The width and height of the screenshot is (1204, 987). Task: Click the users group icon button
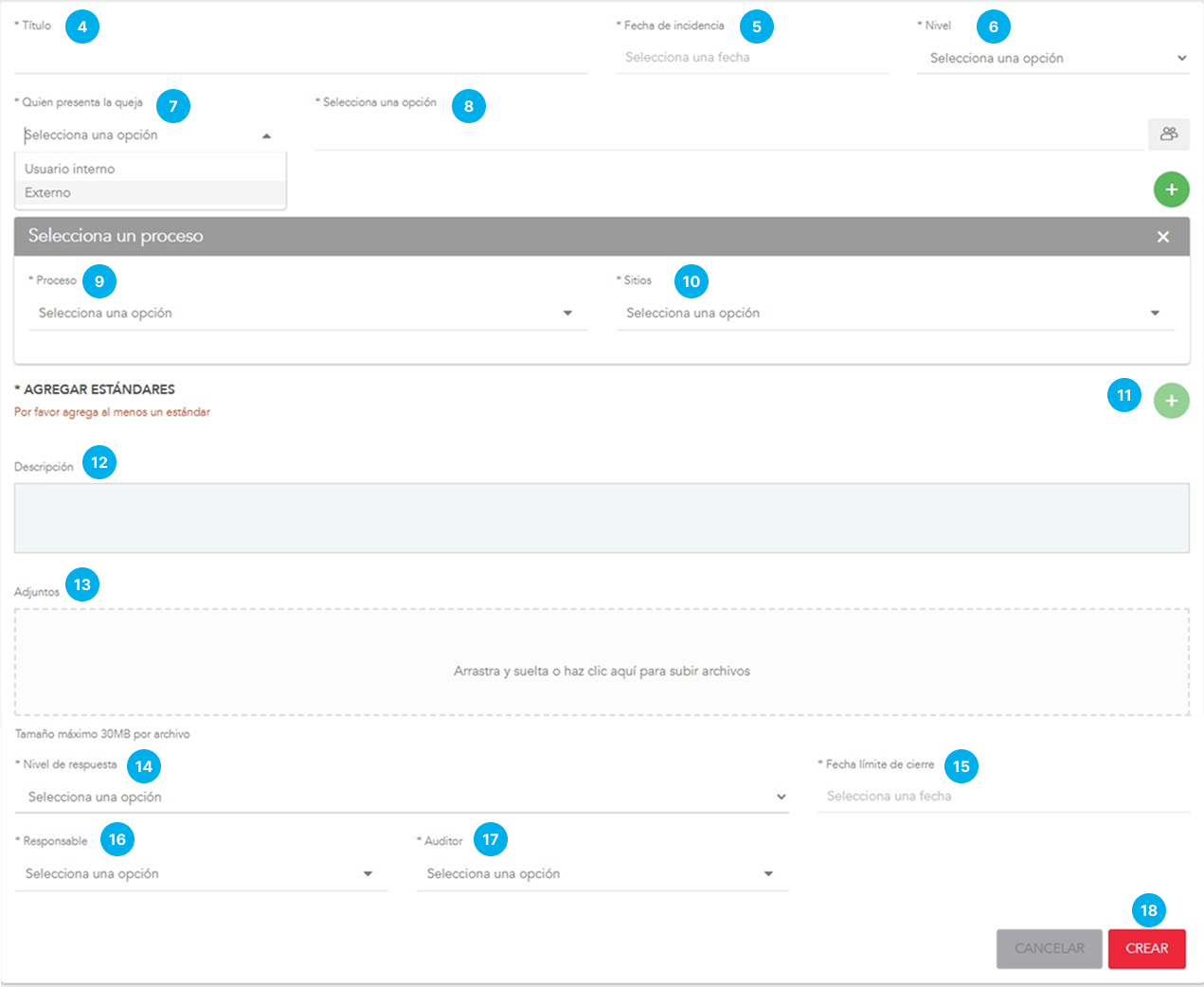[x=1168, y=135]
